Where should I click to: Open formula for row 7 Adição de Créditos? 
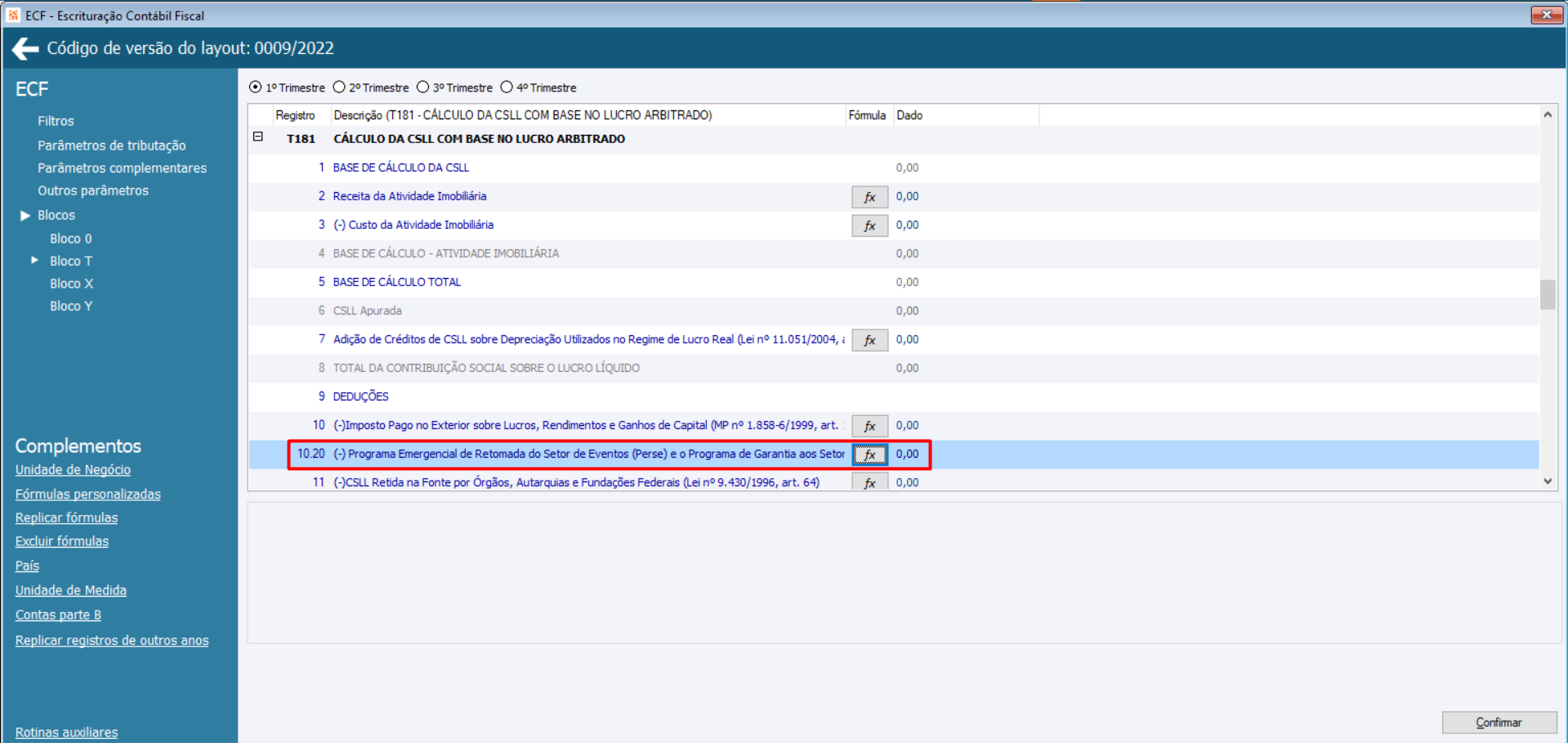[869, 340]
